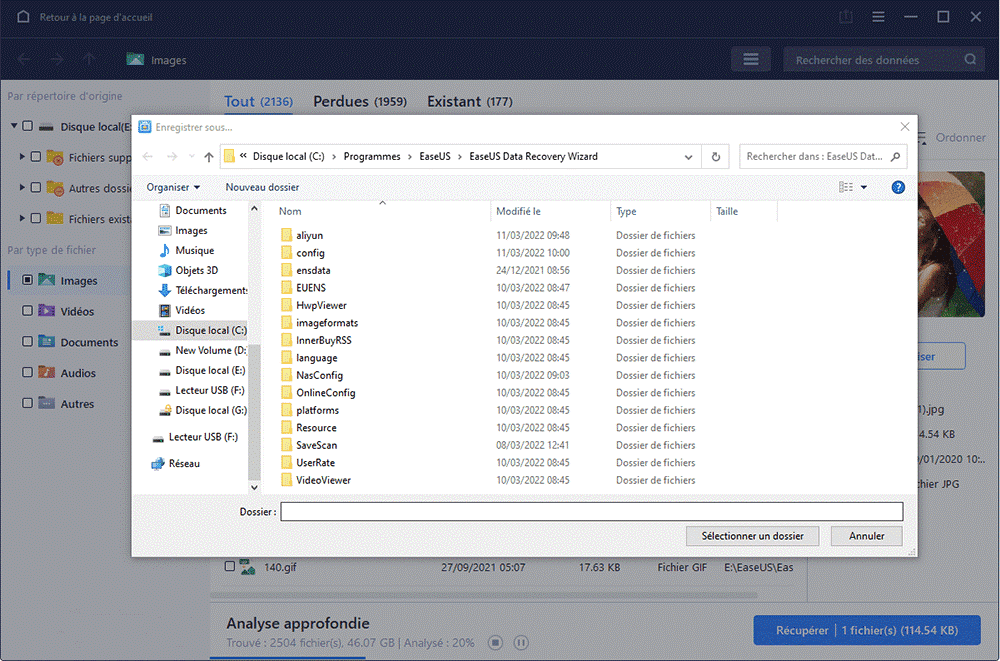Expand the Fichiers exist tree node
Viewport: 1000px width, 661px height.
click(x=22, y=218)
